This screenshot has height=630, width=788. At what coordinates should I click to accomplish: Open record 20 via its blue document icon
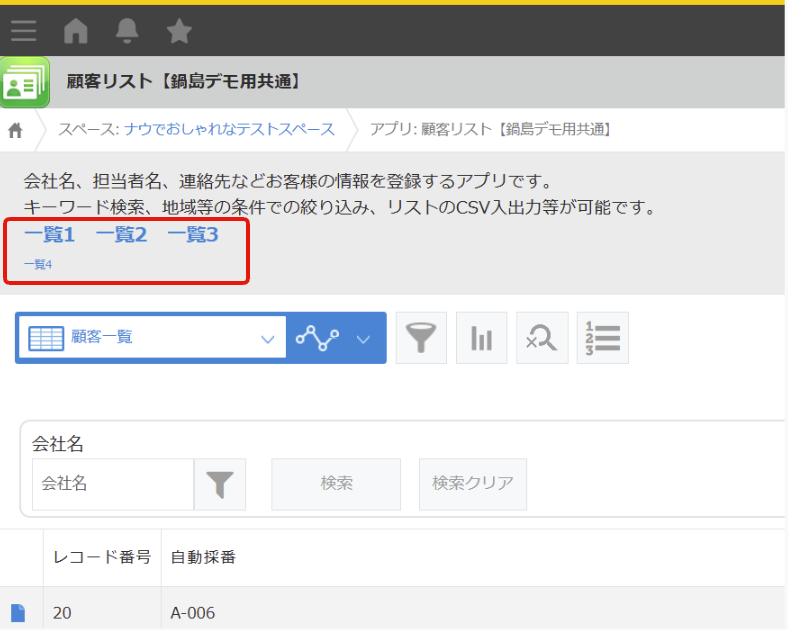coord(18,613)
